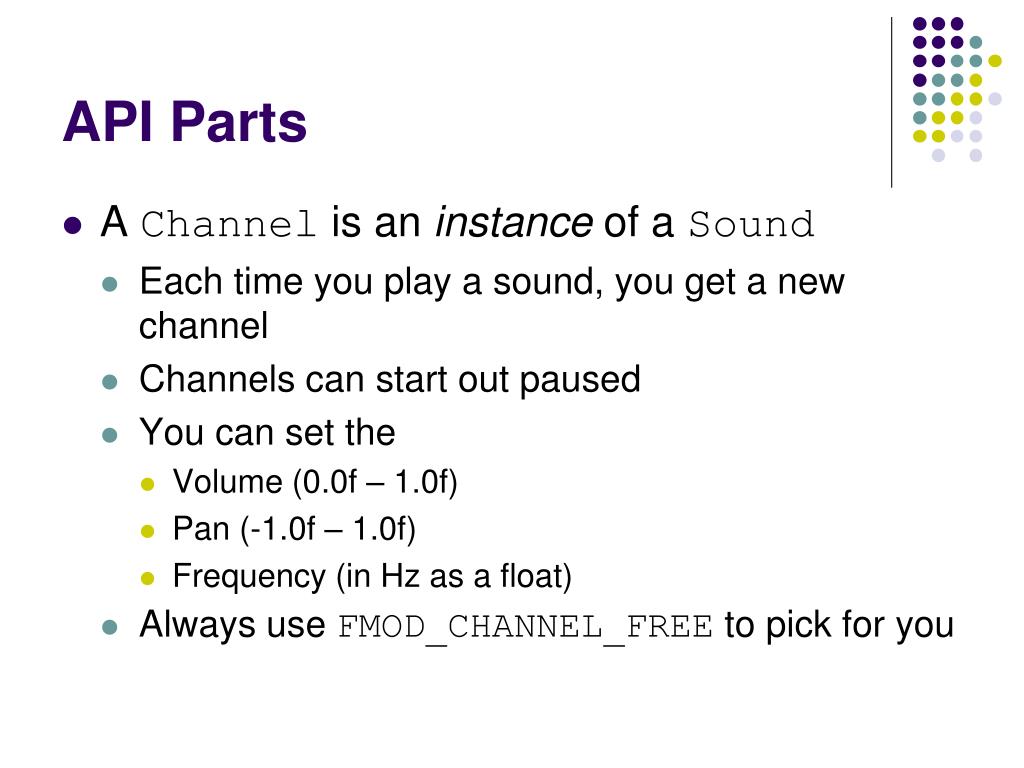Click the word 'Channel' in the first bullet
The height and width of the screenshot is (768, 1024).
click(229, 224)
